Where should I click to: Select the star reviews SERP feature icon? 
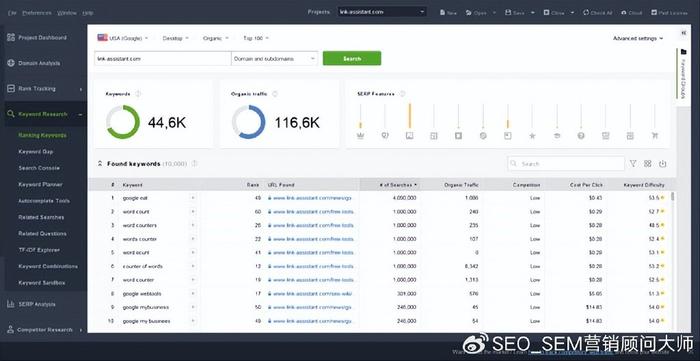(x=532, y=136)
